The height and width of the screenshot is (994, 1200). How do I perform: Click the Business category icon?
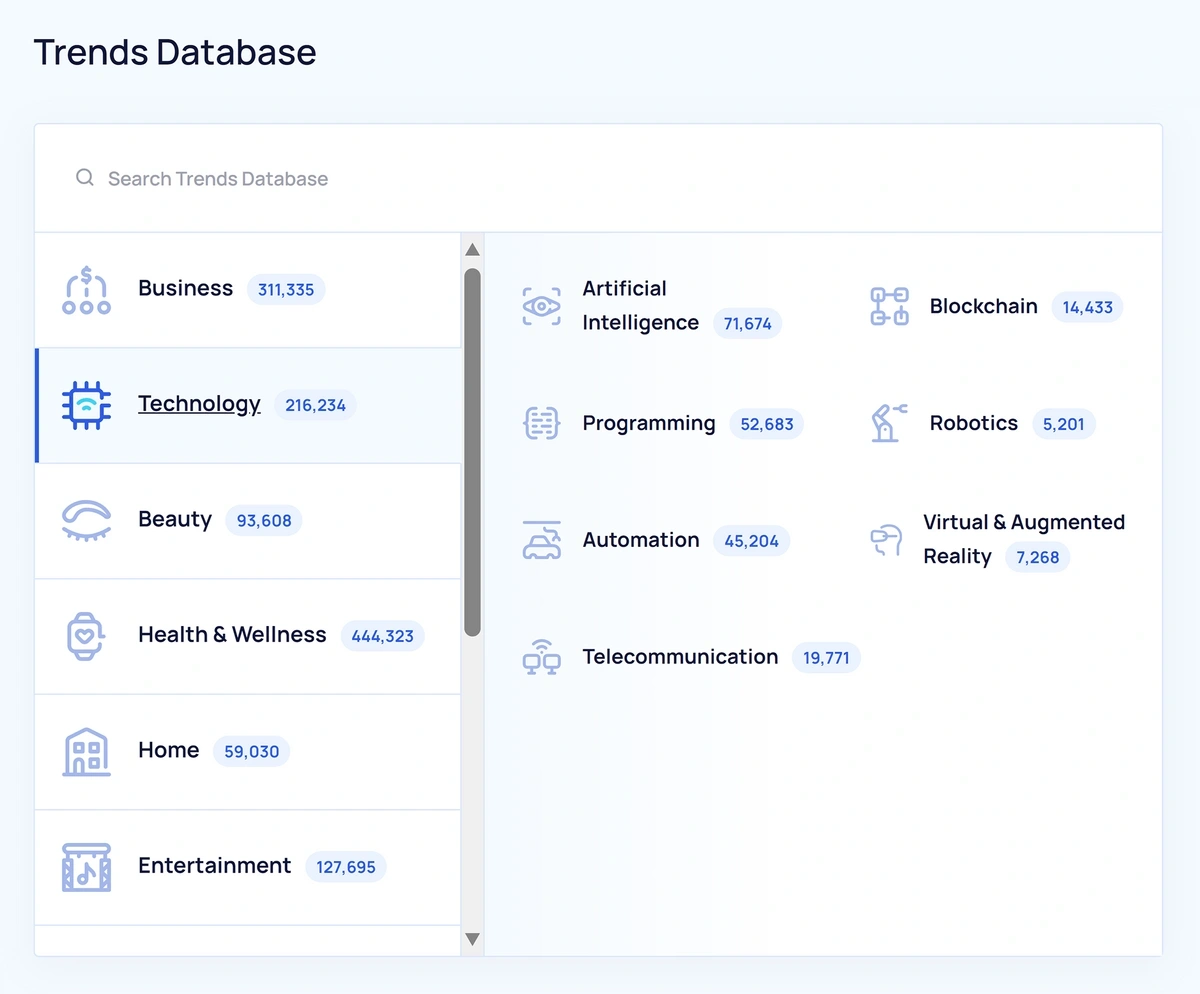87,290
